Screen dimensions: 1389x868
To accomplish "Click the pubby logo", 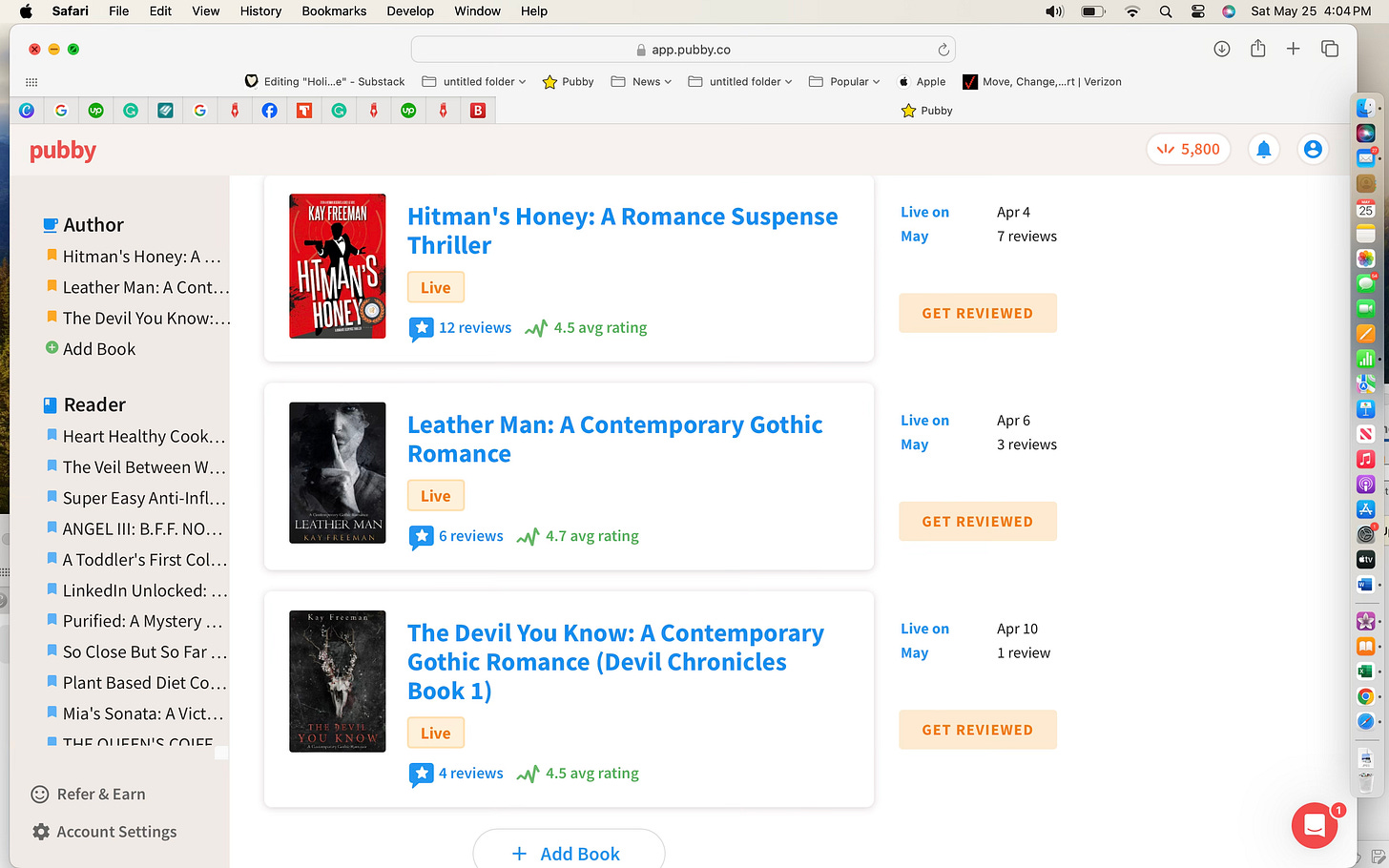I will [63, 151].
